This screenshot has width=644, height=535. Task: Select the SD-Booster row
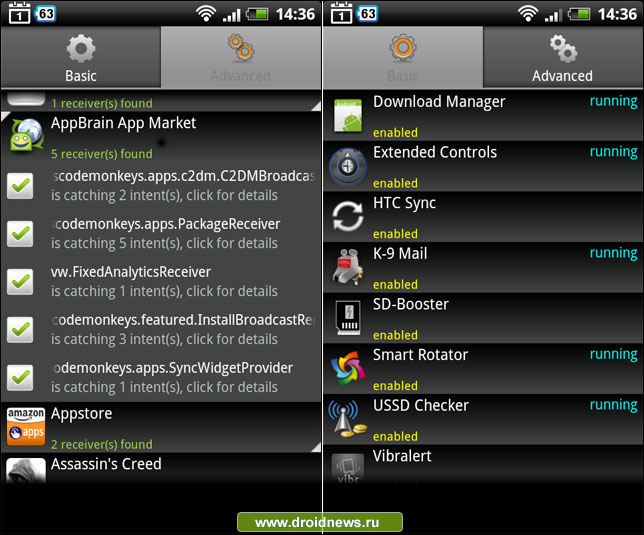tap(483, 318)
